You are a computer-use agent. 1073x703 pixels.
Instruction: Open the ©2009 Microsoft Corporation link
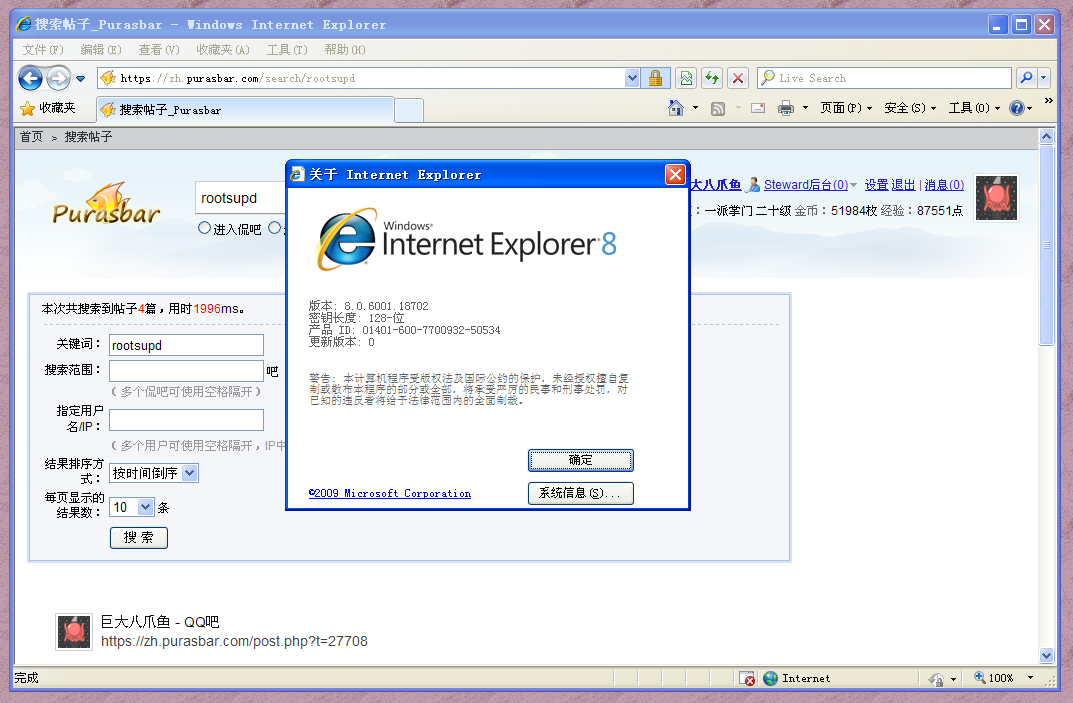[x=389, y=494]
